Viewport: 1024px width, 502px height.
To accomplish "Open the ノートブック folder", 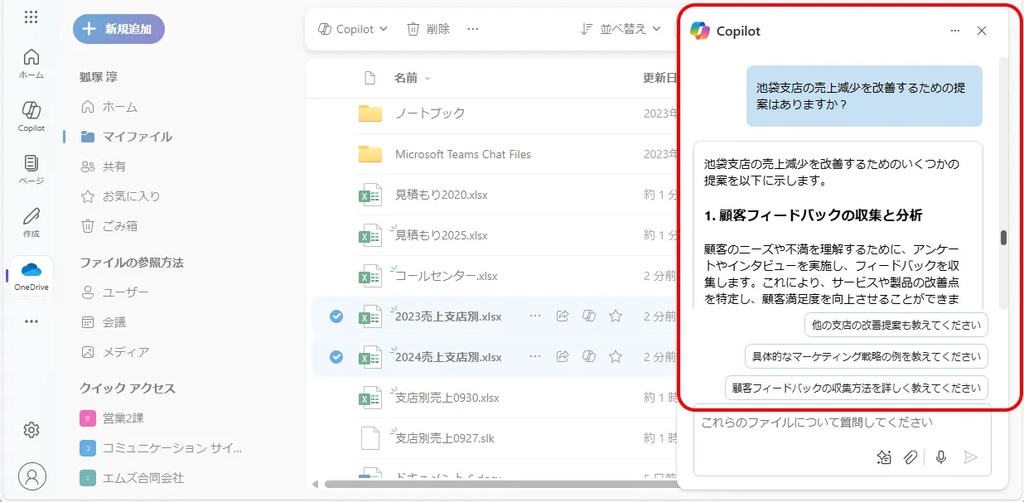I will (430, 113).
